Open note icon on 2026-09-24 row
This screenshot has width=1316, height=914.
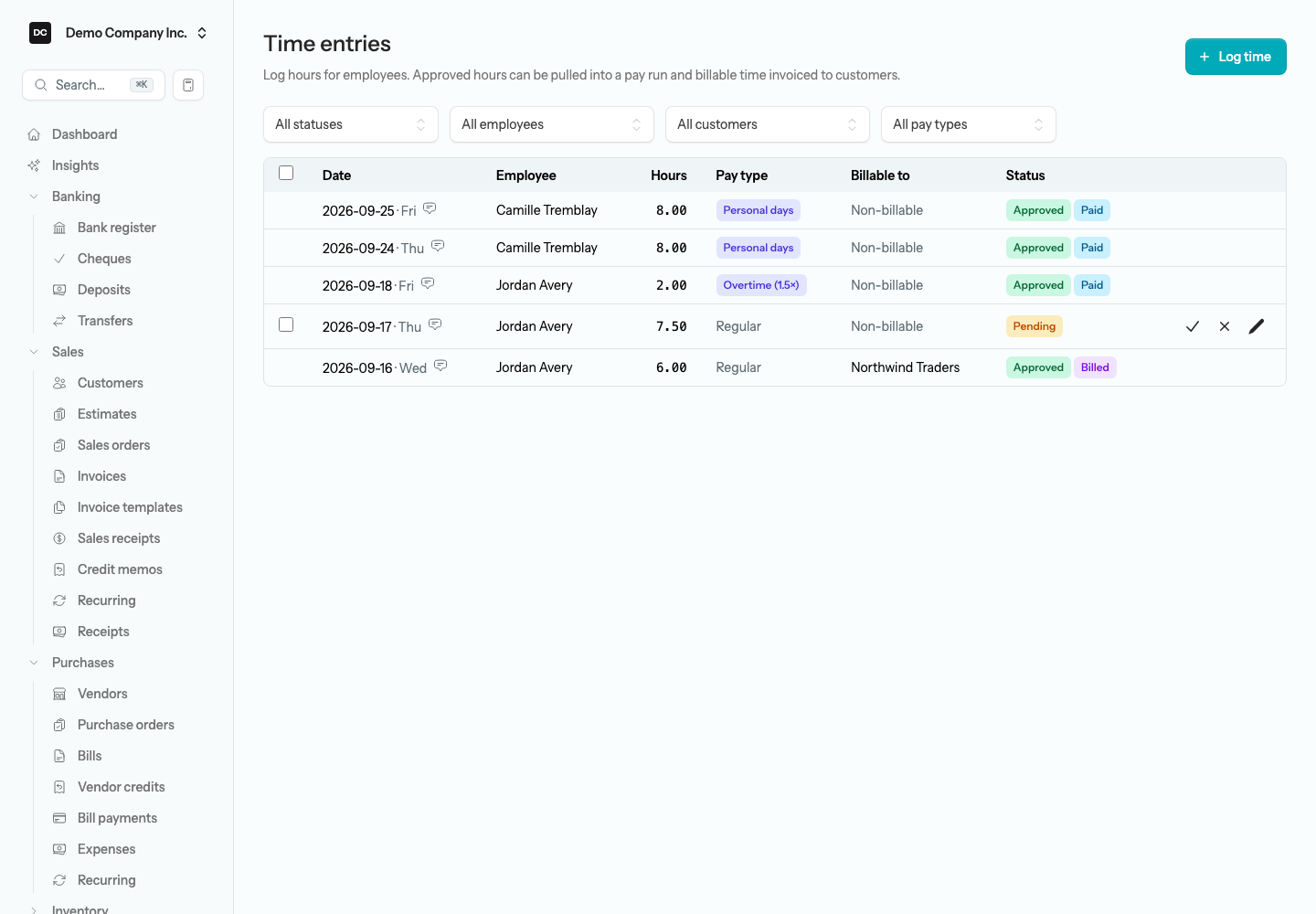[x=438, y=246]
